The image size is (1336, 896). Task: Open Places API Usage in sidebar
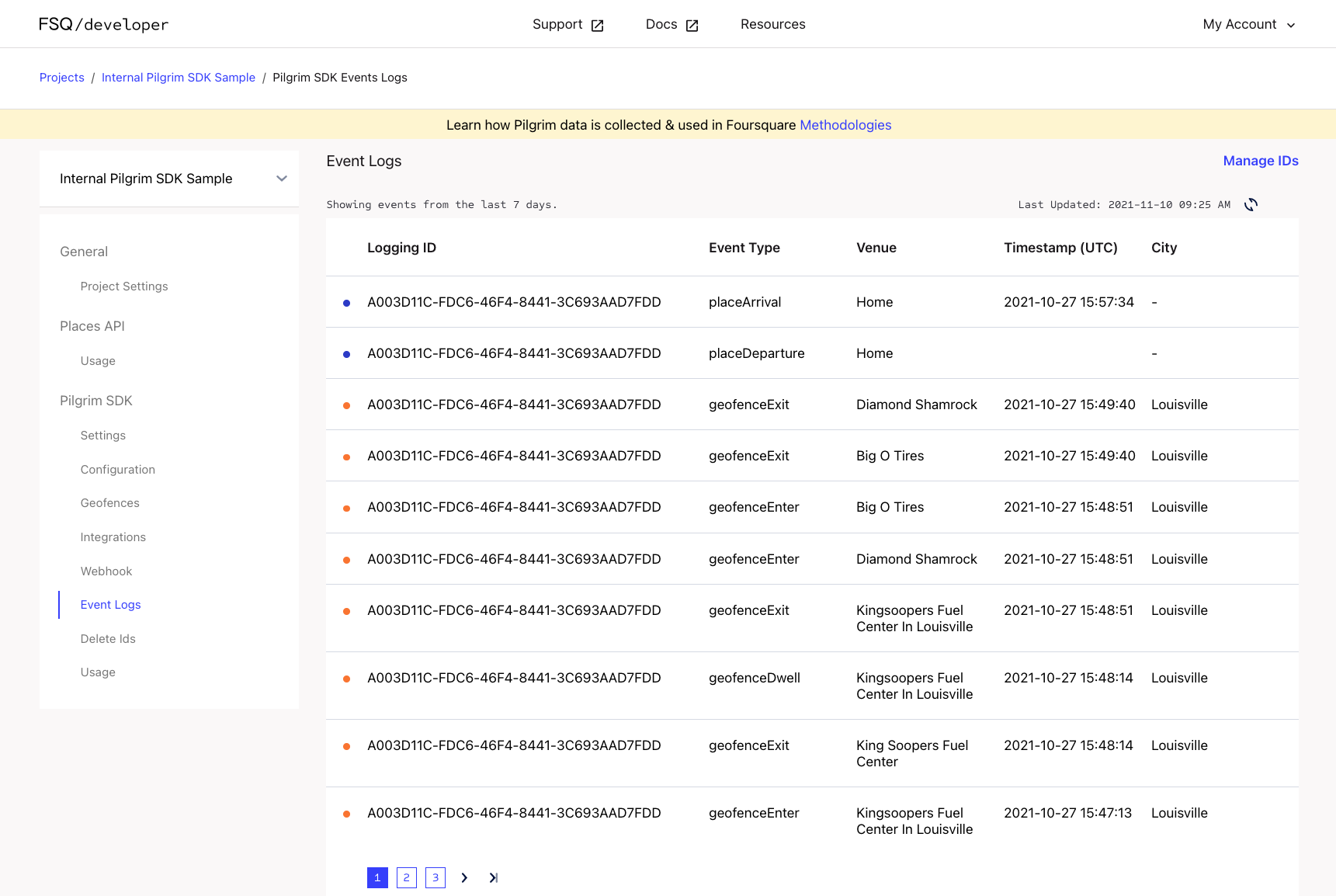coord(98,361)
